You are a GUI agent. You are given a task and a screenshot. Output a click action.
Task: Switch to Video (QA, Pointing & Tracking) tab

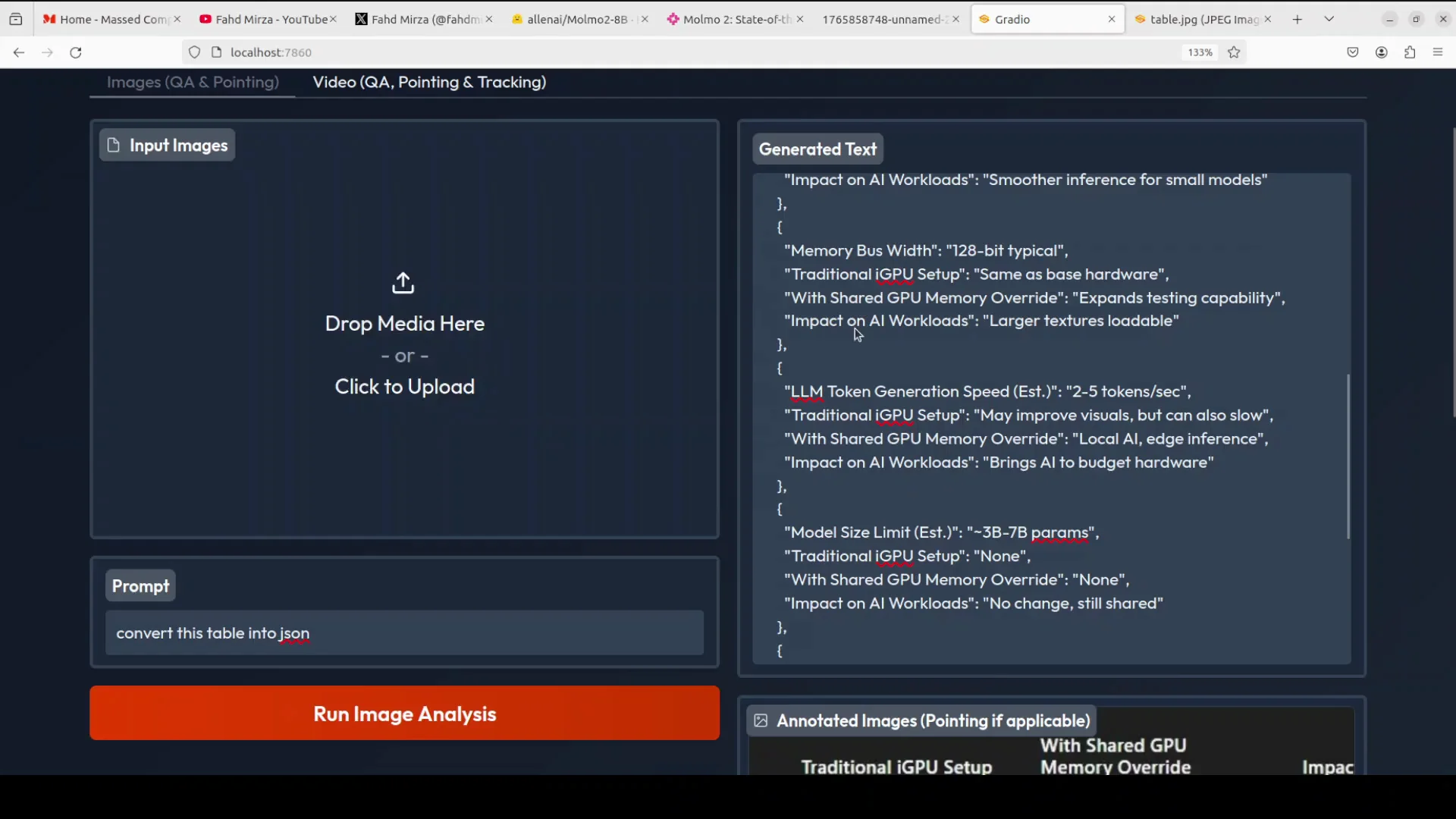[429, 82]
